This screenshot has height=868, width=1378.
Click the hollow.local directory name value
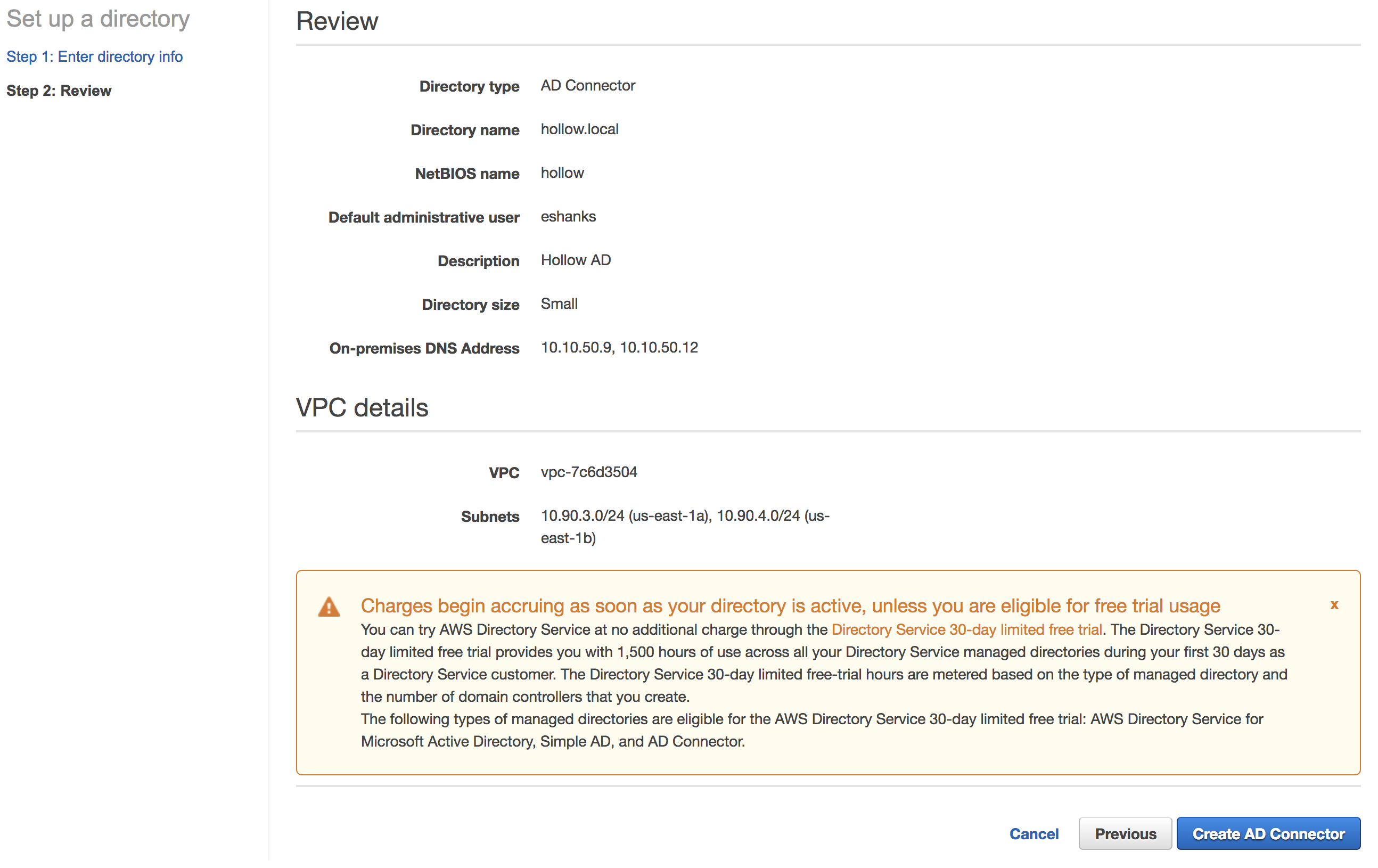click(579, 129)
